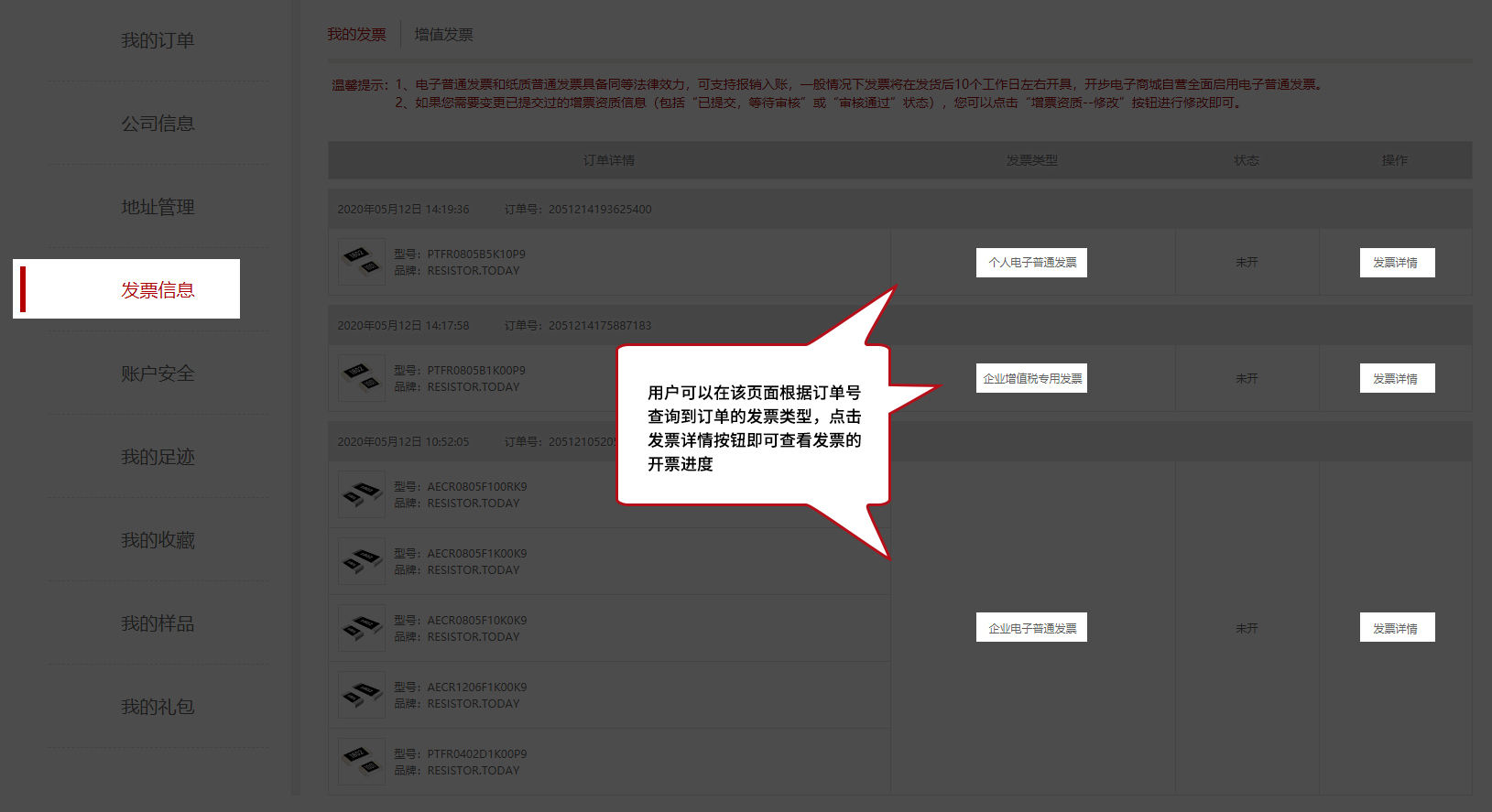Click 发票详情 for the 企业增值税专用发票 order
Image resolution: width=1492 pixels, height=812 pixels.
(1396, 378)
